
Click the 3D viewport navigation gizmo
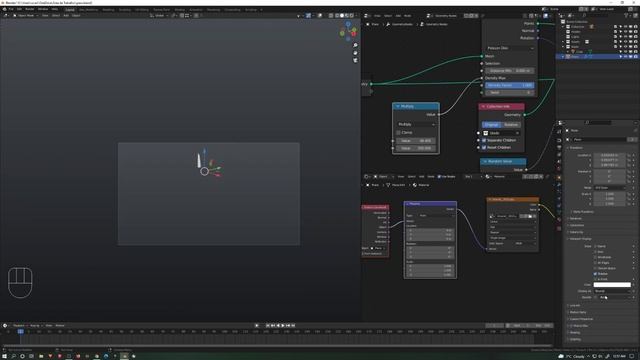click(348, 32)
